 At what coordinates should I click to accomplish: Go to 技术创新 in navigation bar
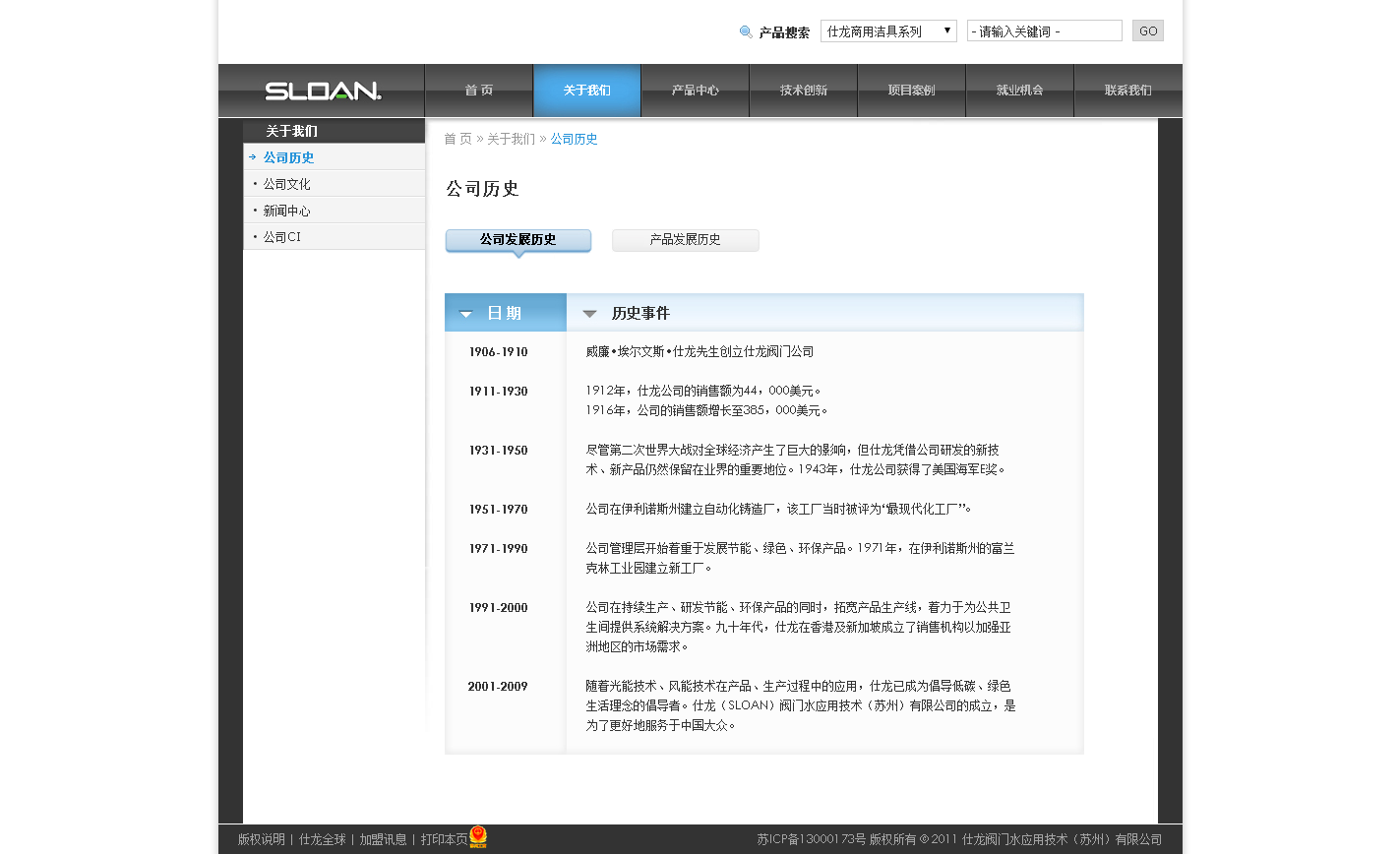pos(803,91)
